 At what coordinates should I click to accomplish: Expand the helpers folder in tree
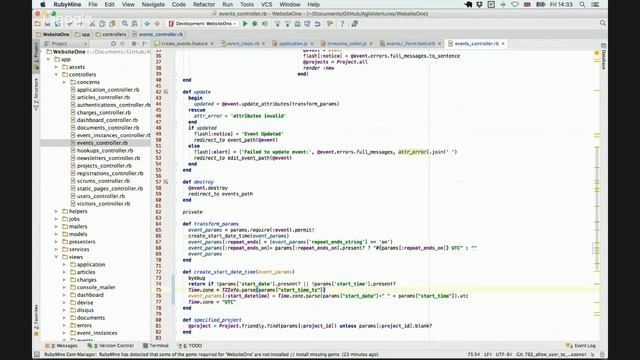click(56, 211)
